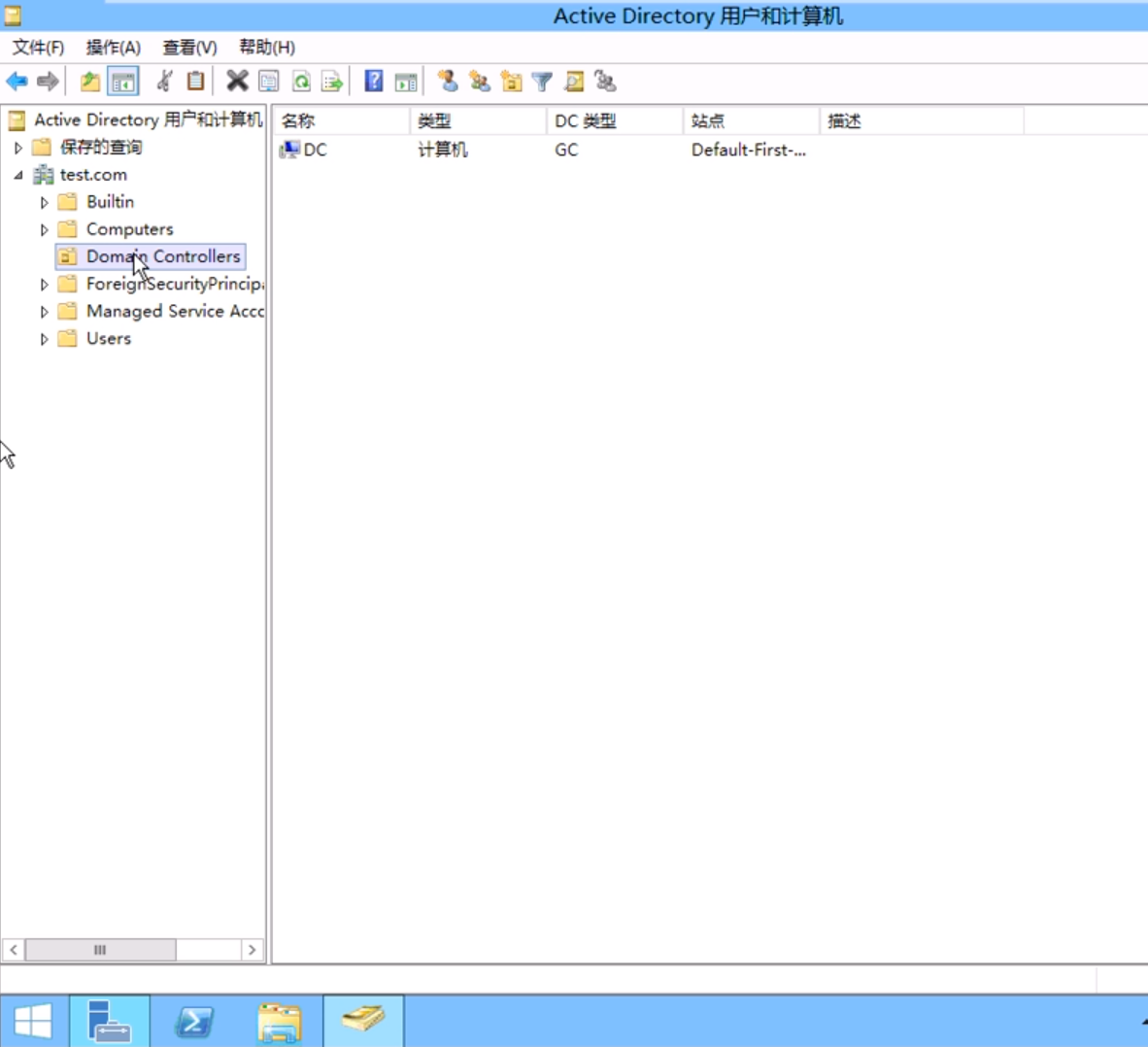The width and height of the screenshot is (1148, 1047).
Task: Click the window icon in title bar
Action: pyautogui.click(x=13, y=16)
